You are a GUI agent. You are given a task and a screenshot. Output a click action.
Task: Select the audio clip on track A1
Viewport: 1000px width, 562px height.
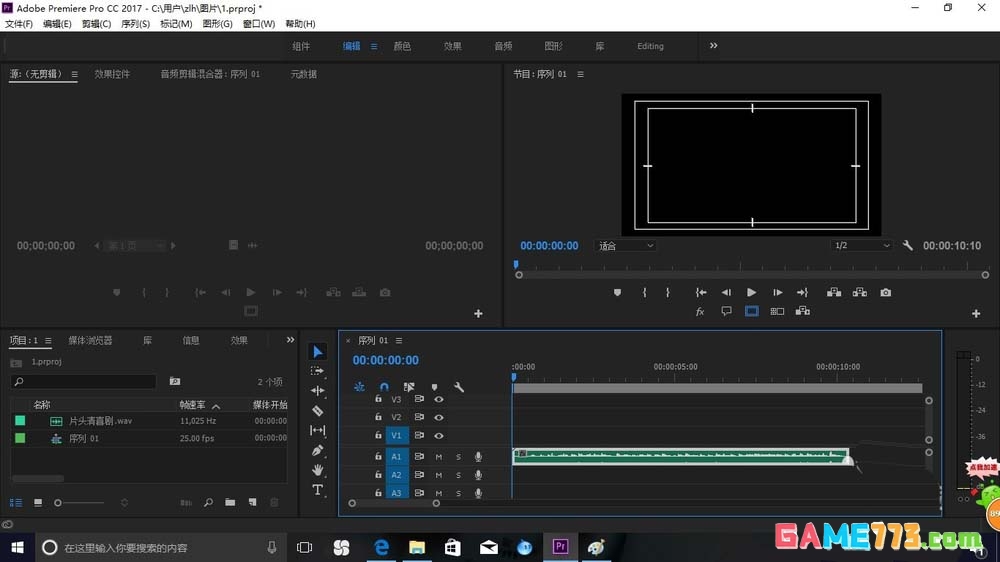(x=681, y=456)
